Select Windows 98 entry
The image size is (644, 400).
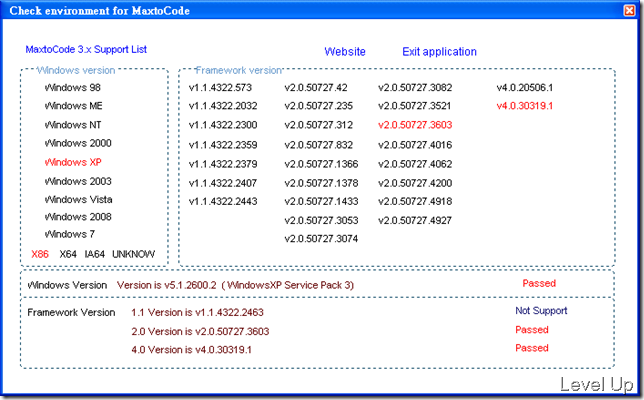(x=73, y=87)
